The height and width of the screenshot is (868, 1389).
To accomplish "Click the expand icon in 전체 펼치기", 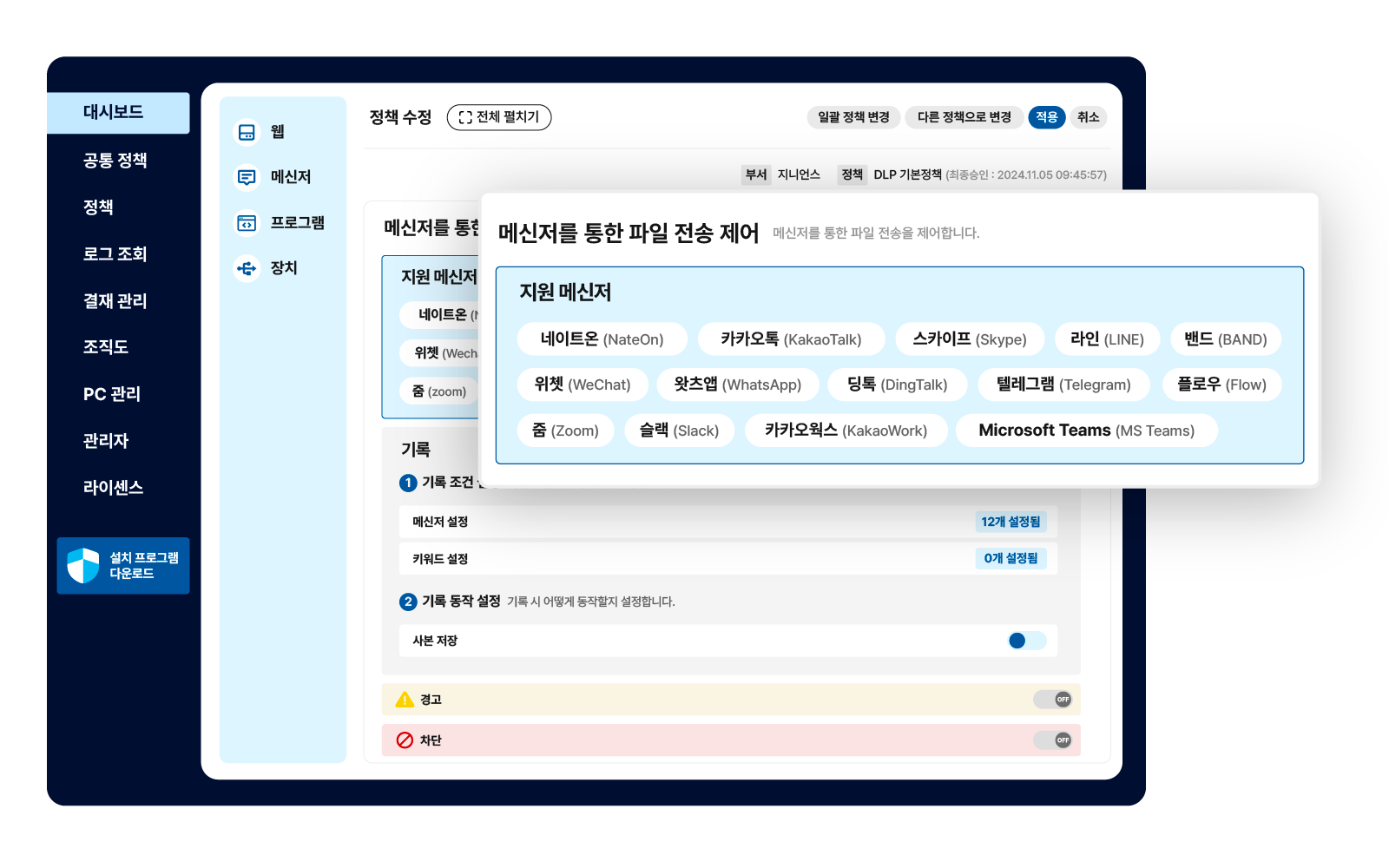I will (x=465, y=117).
